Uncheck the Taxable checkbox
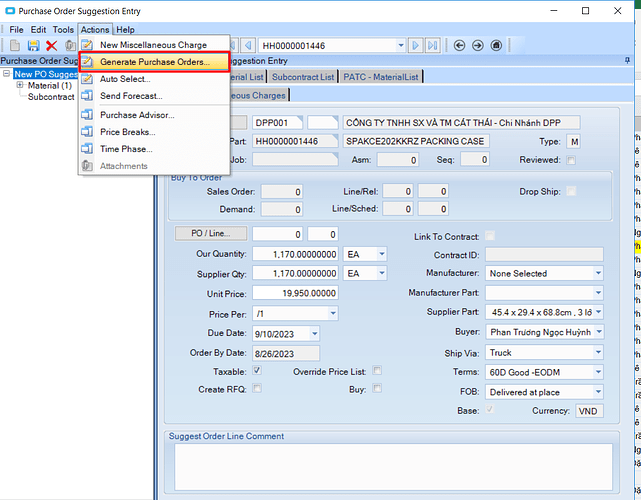 pyautogui.click(x=257, y=371)
